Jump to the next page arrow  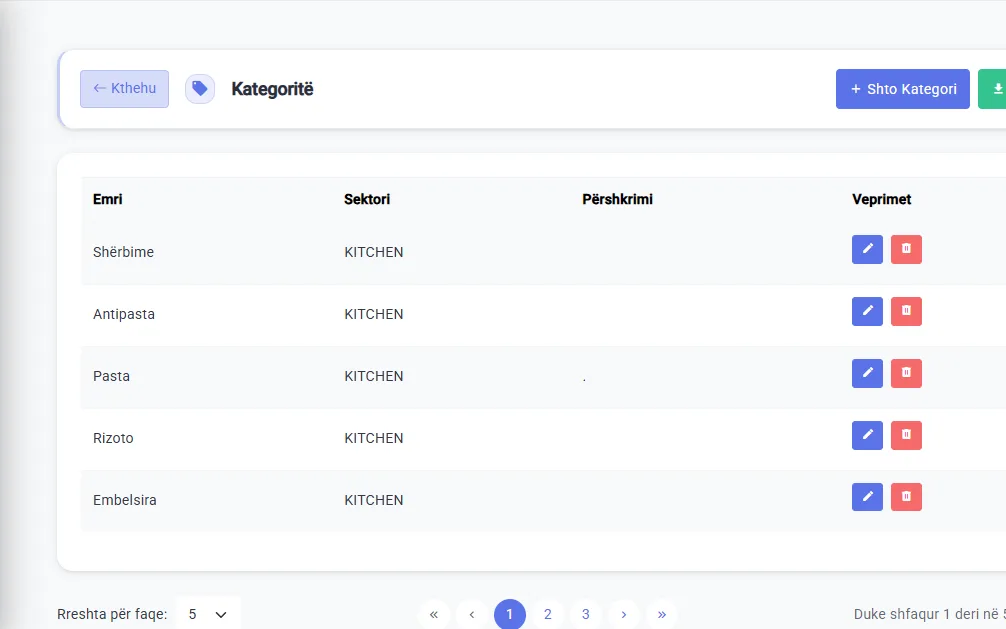(624, 614)
